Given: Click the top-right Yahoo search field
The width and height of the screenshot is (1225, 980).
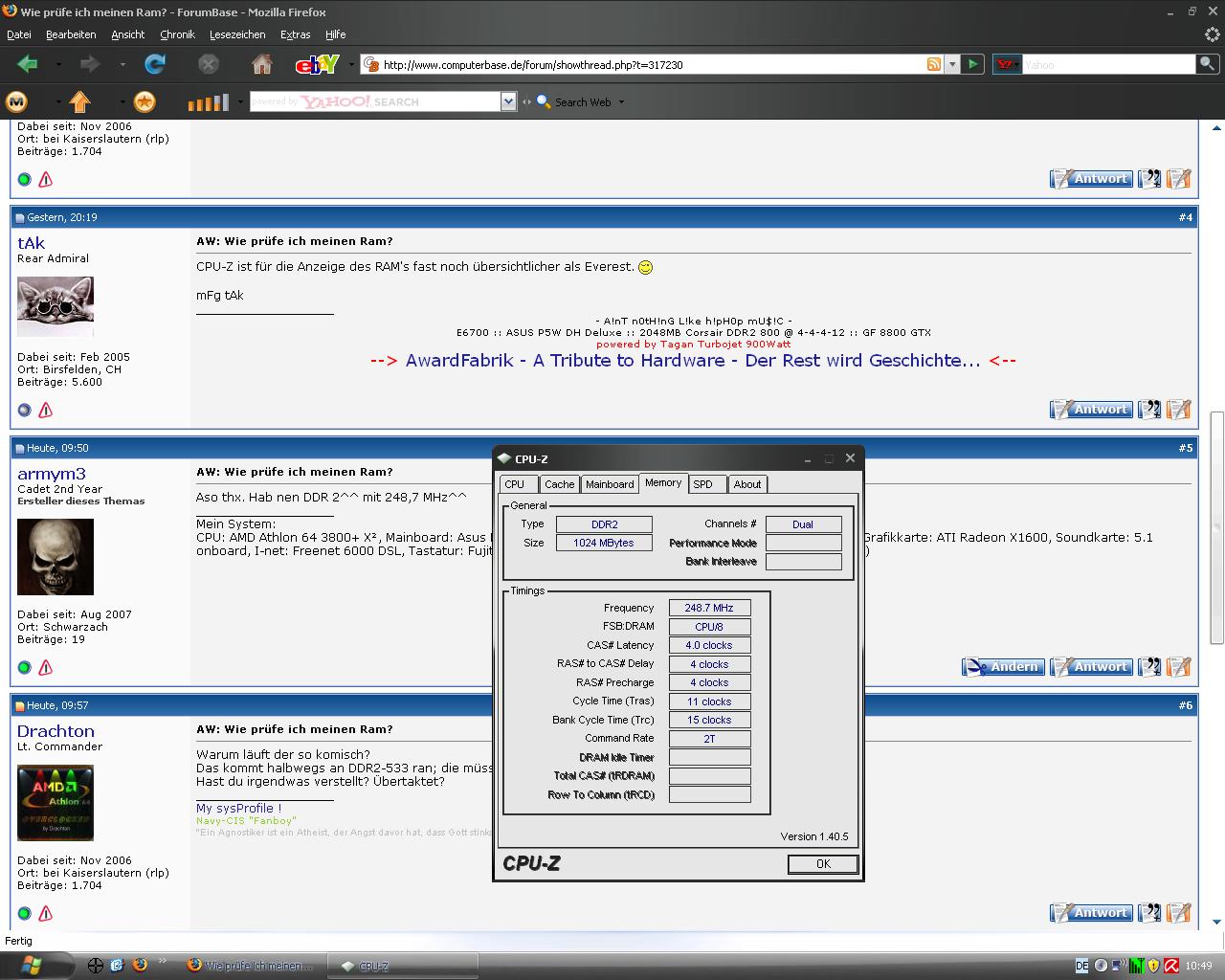Looking at the screenshot, I should tap(1108, 64).
